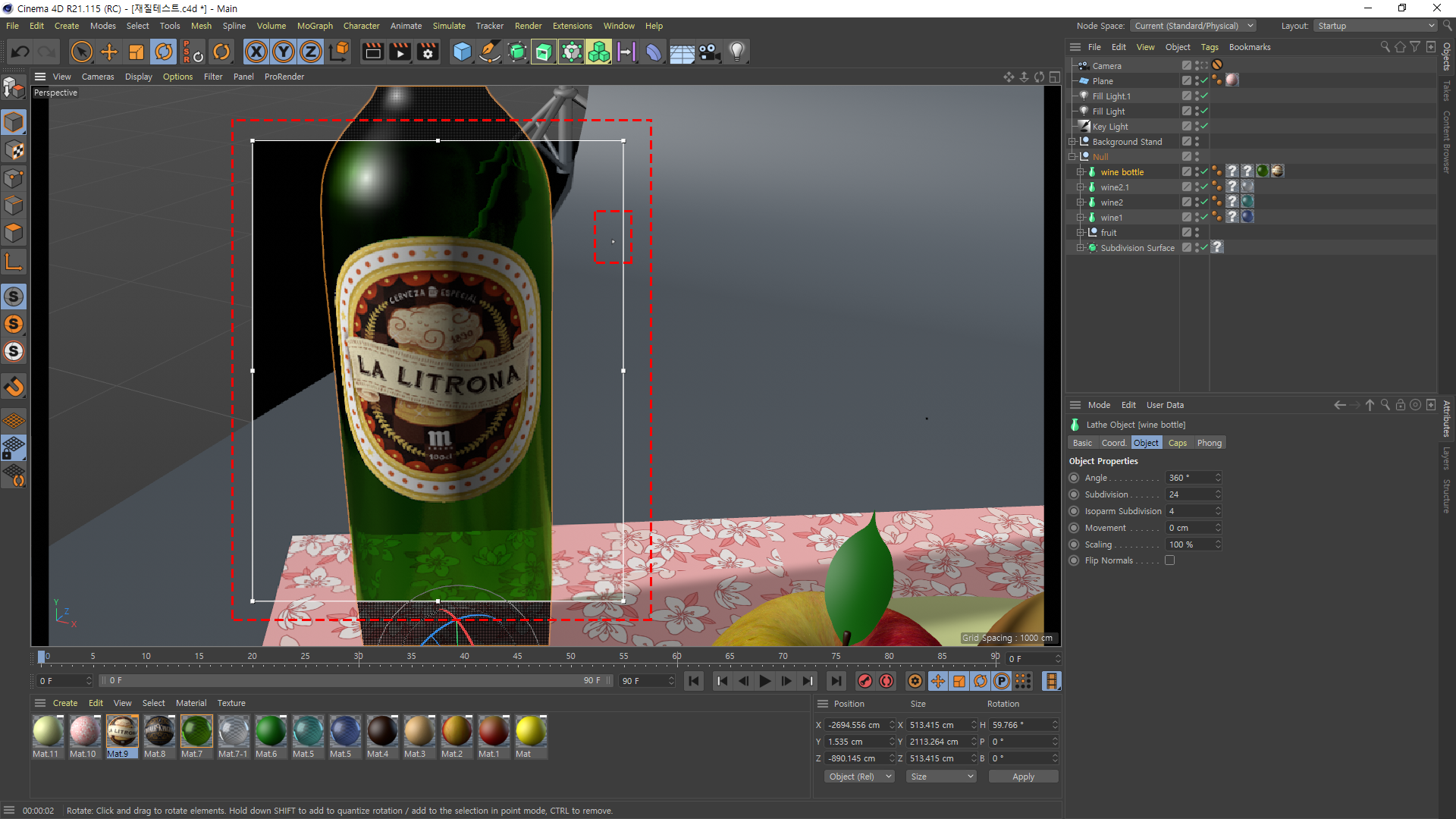Toggle the X axis lock icon
1456x819 pixels.
[256, 52]
